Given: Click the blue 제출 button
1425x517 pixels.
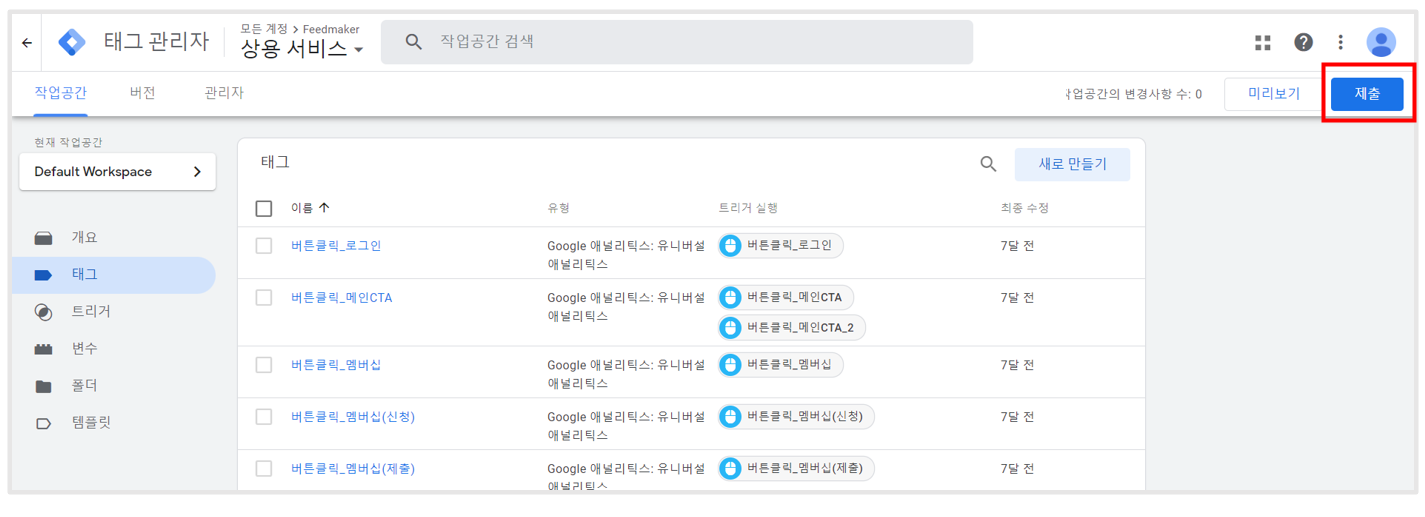Looking at the screenshot, I should 1367,94.
